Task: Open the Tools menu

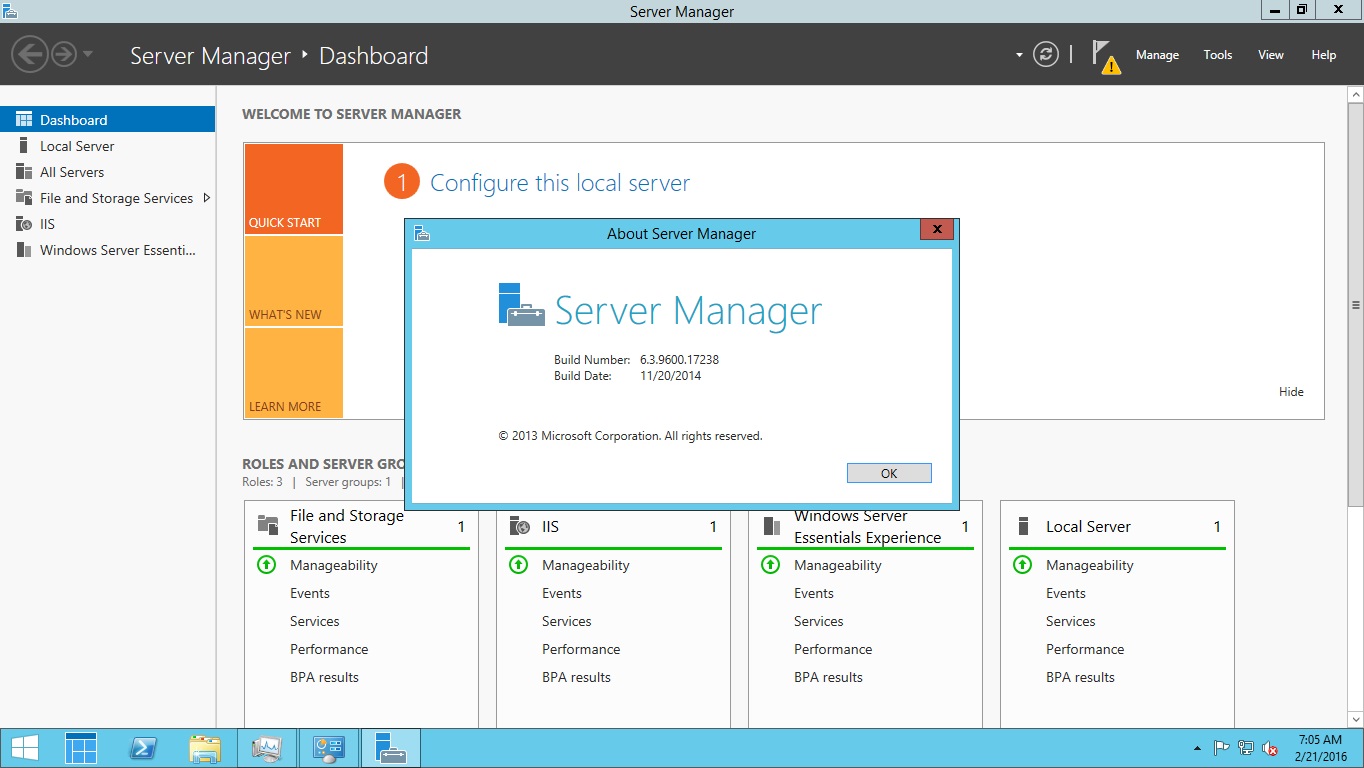Action: [x=1218, y=55]
